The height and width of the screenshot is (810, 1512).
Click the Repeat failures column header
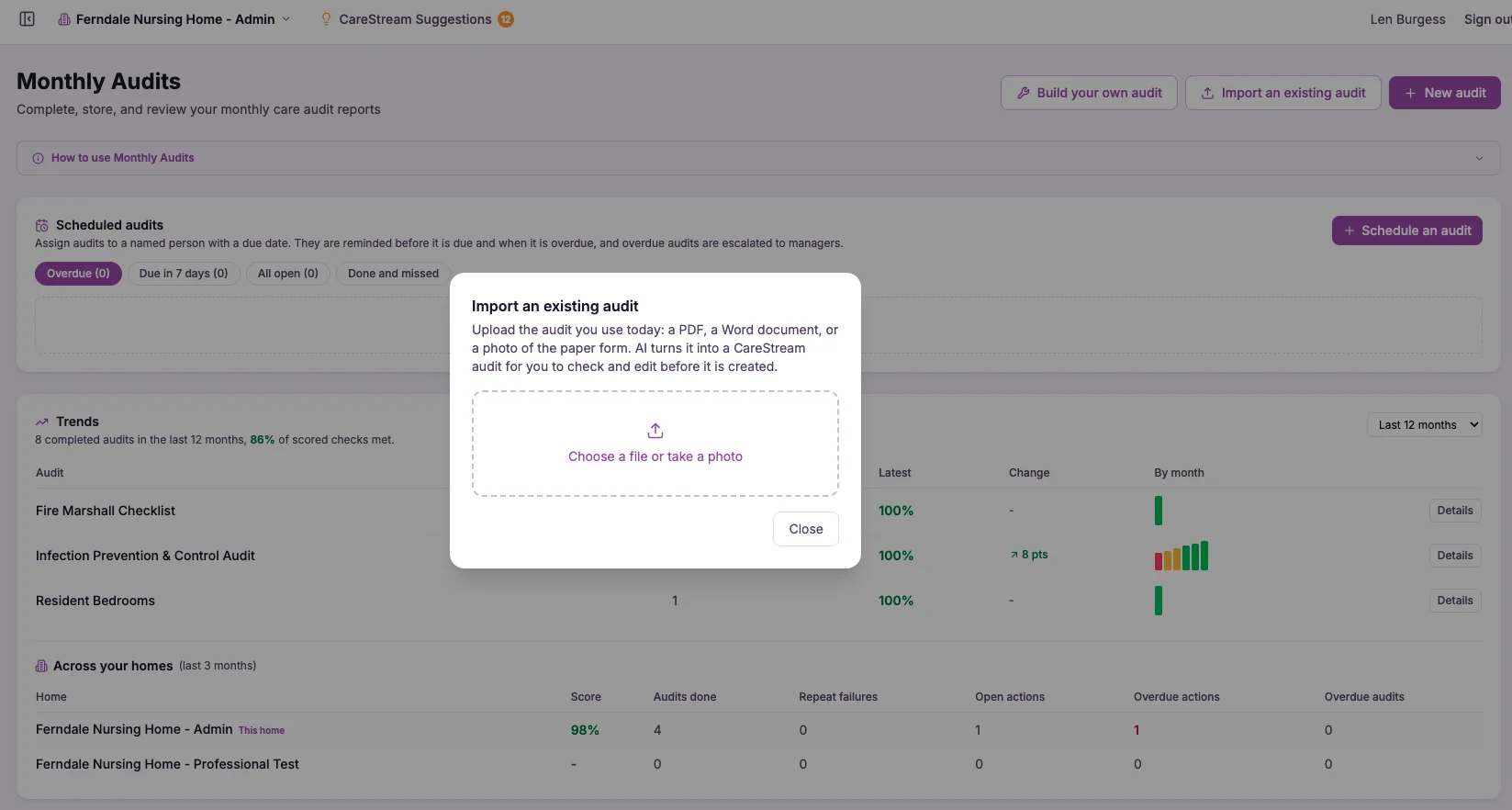838,697
